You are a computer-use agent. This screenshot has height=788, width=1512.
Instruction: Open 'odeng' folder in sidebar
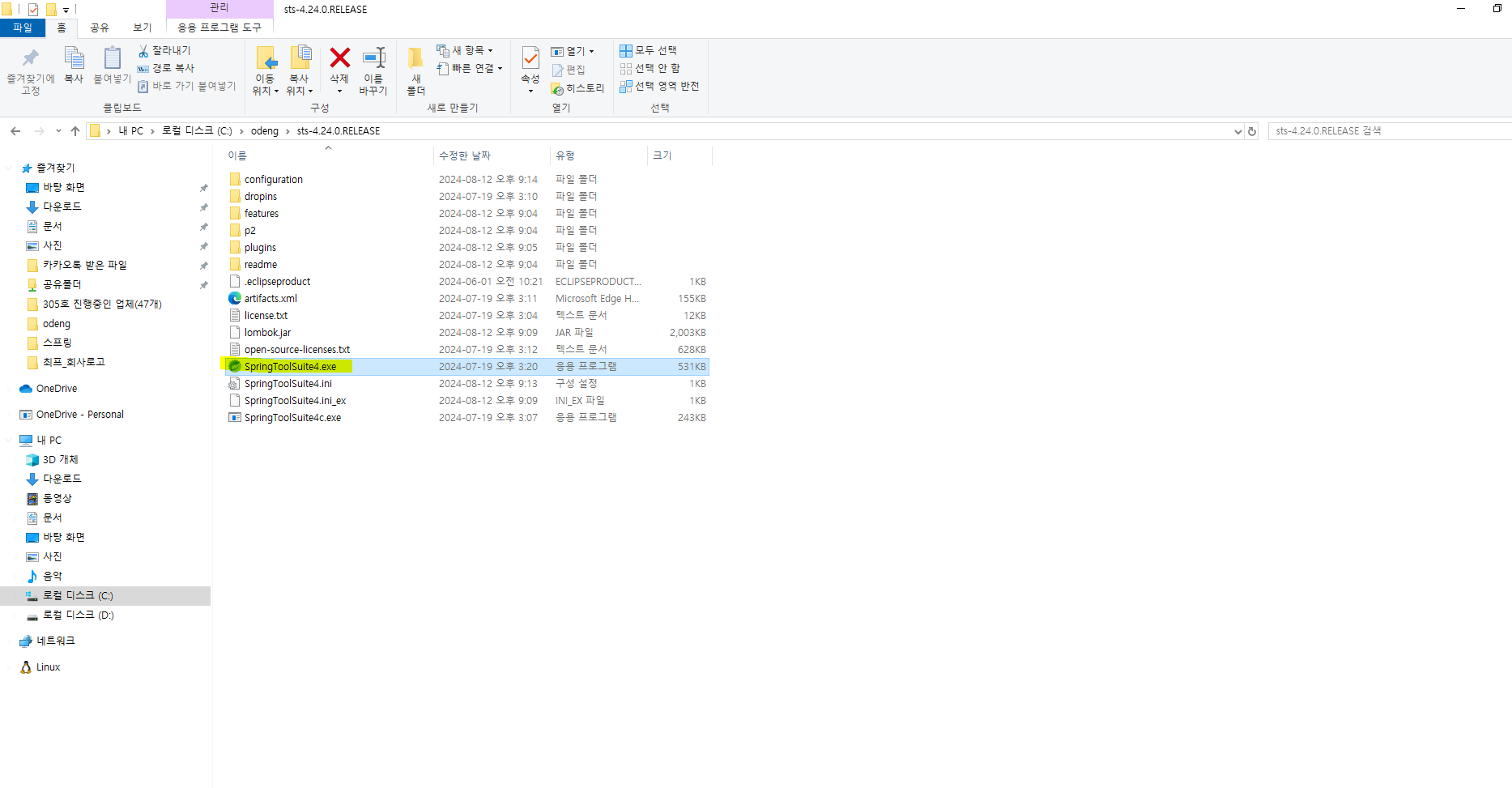(x=56, y=324)
